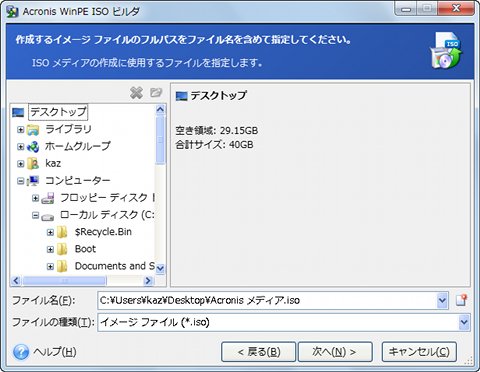Image resolution: width=480 pixels, height=372 pixels.
Task: Select デスクトップ in the folder tree
Action: coord(58,112)
